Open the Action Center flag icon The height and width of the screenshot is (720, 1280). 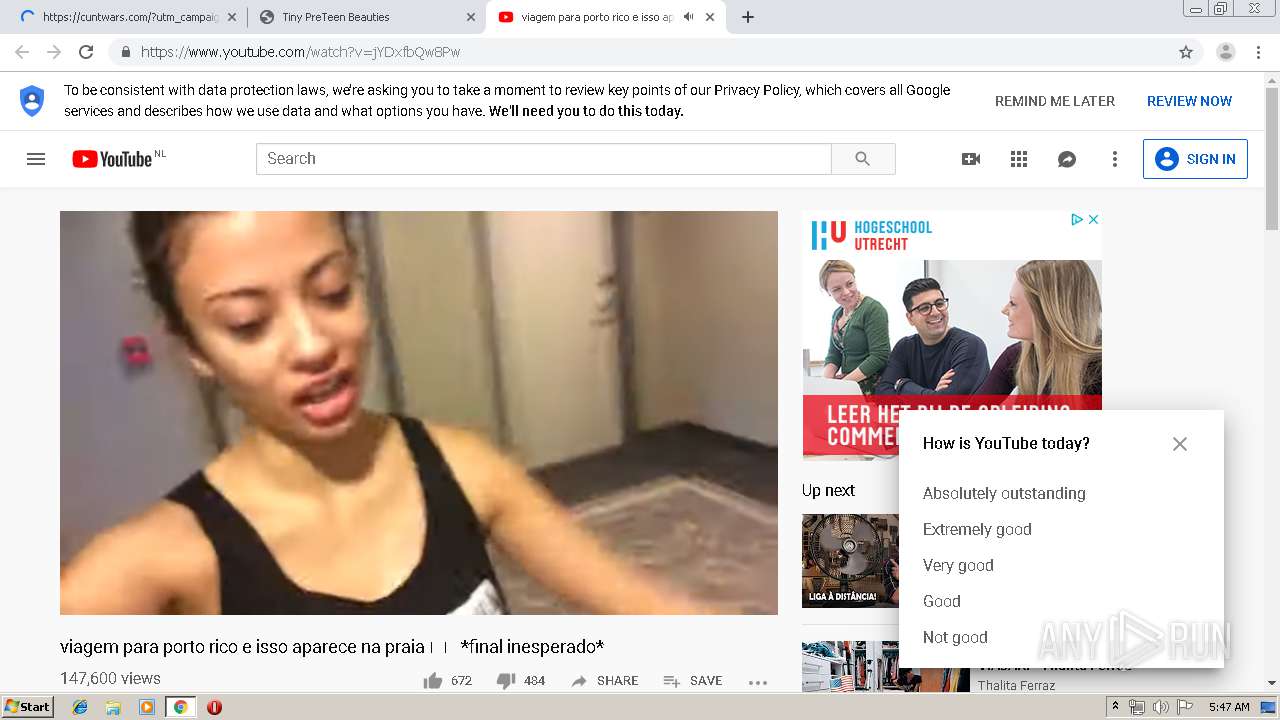coord(1185,707)
